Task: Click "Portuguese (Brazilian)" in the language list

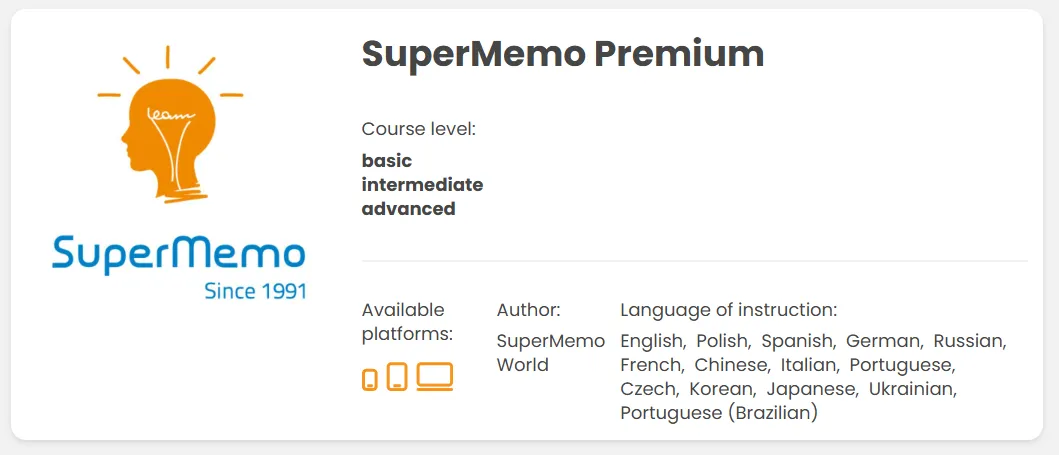Action: point(719,412)
